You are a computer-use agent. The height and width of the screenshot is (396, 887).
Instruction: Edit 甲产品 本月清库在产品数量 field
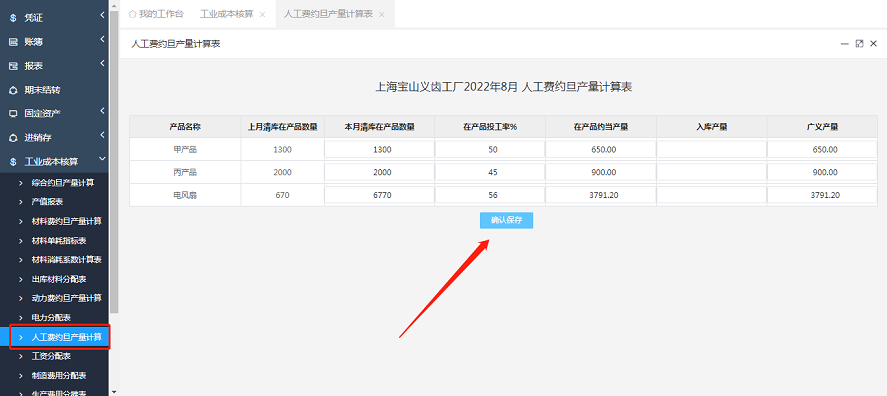click(379, 150)
